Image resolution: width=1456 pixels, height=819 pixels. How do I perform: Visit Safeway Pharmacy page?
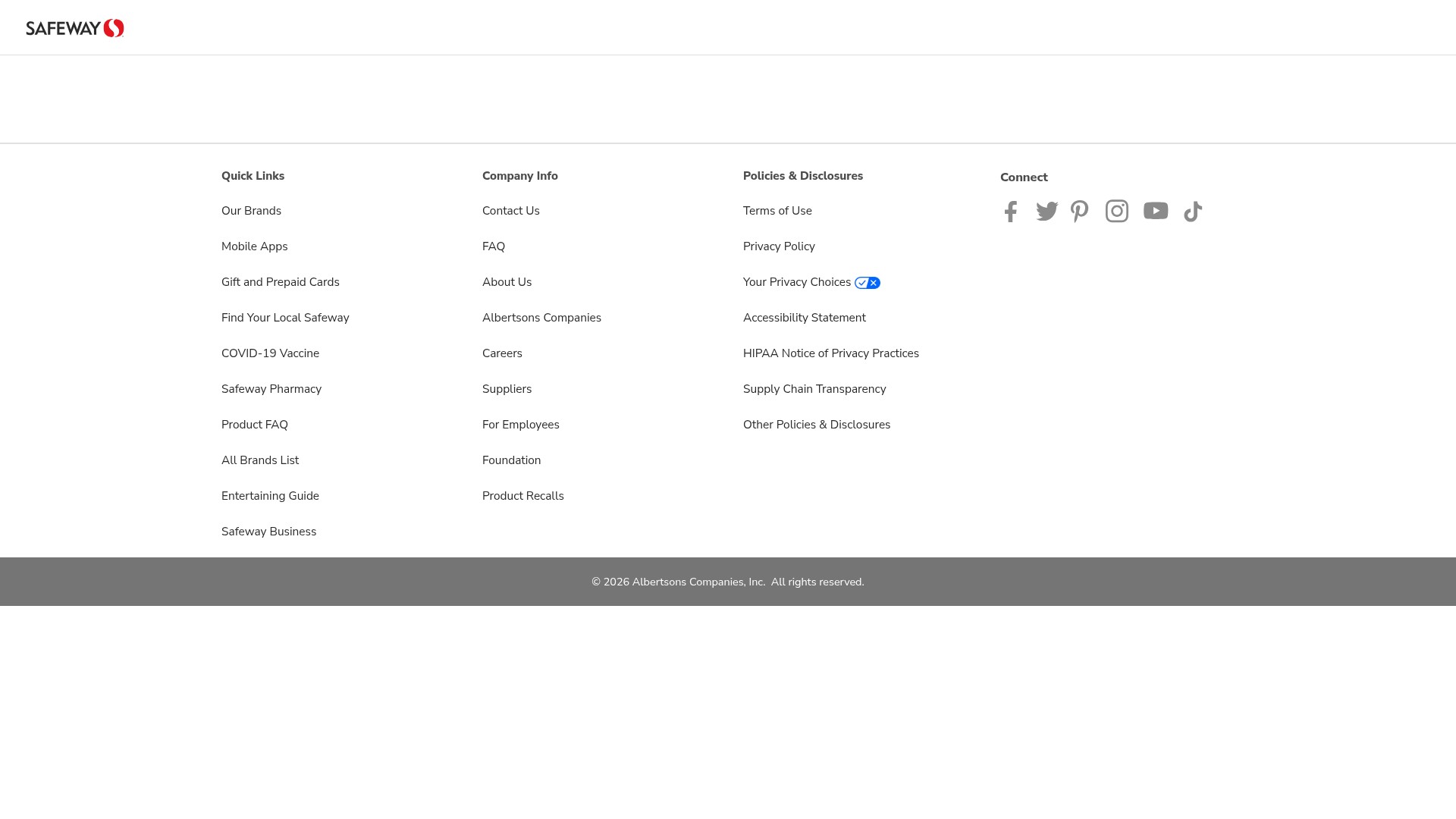(271, 389)
